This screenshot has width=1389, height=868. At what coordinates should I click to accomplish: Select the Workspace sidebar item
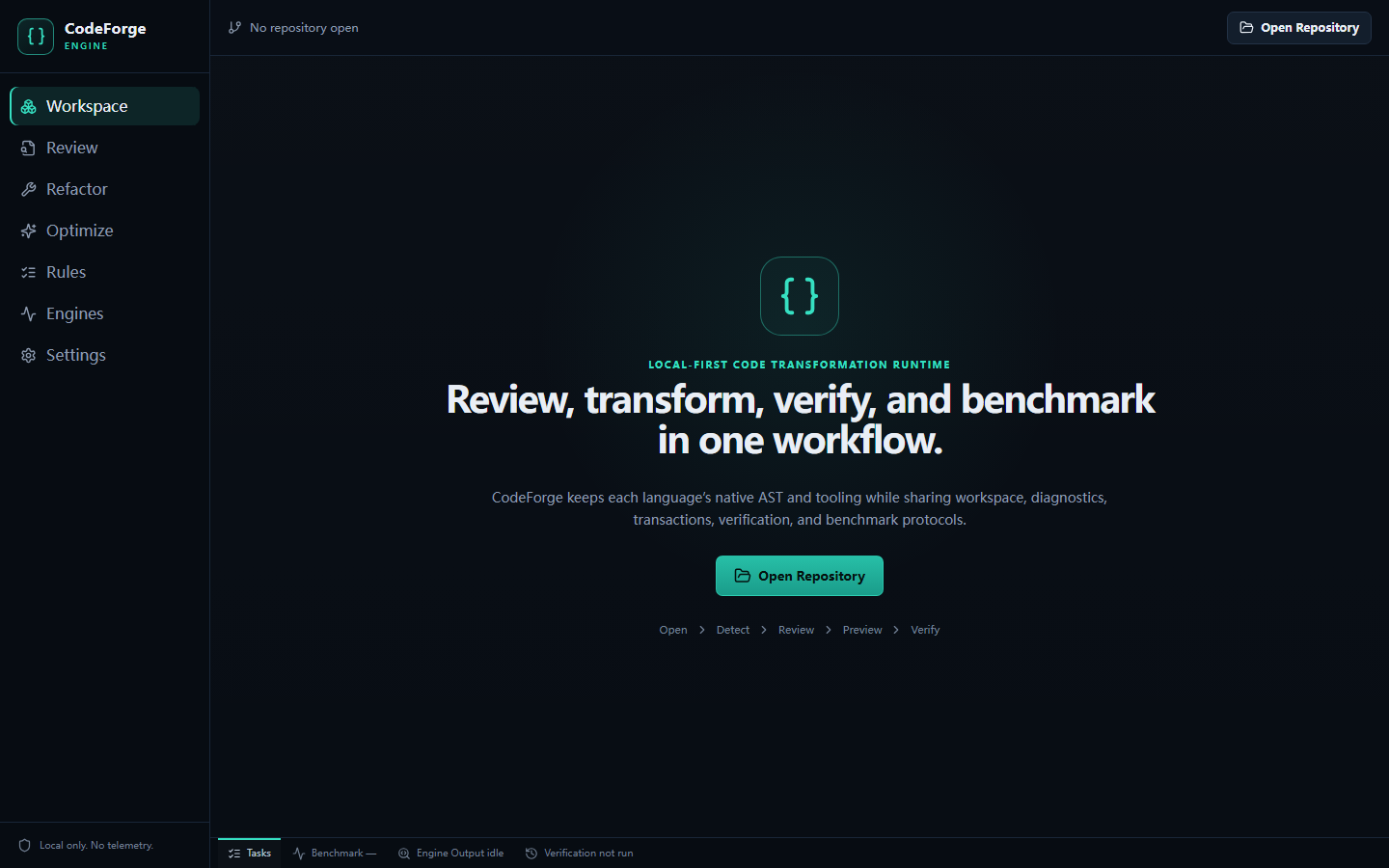point(104,106)
